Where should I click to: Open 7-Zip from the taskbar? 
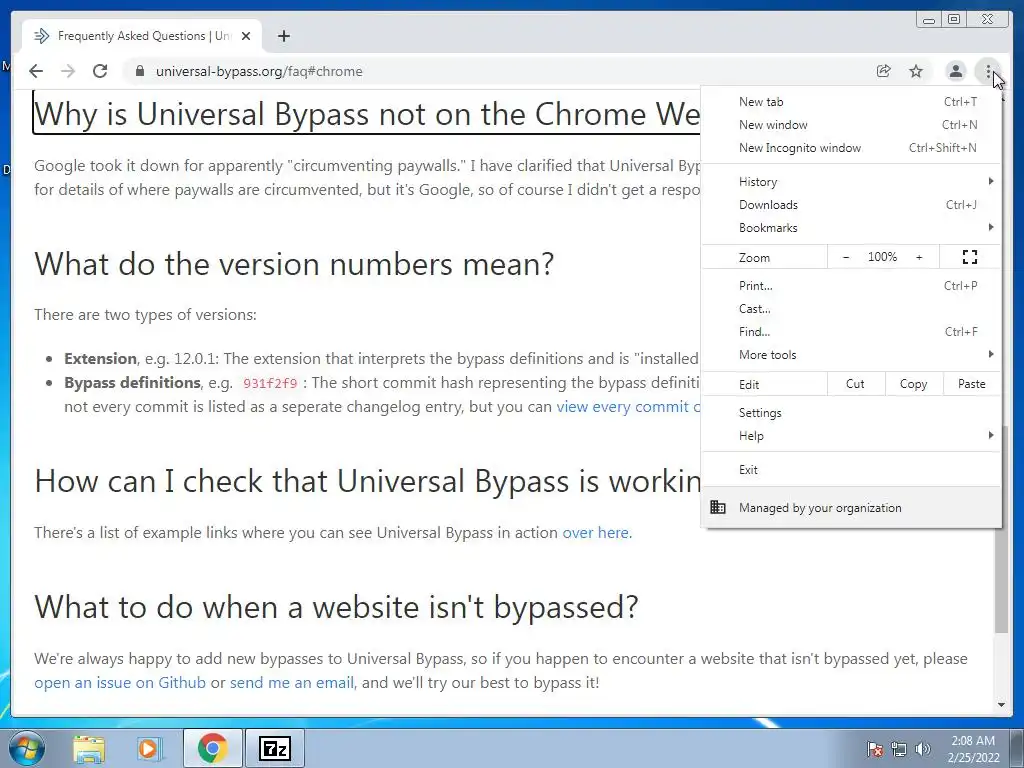pyautogui.click(x=275, y=748)
